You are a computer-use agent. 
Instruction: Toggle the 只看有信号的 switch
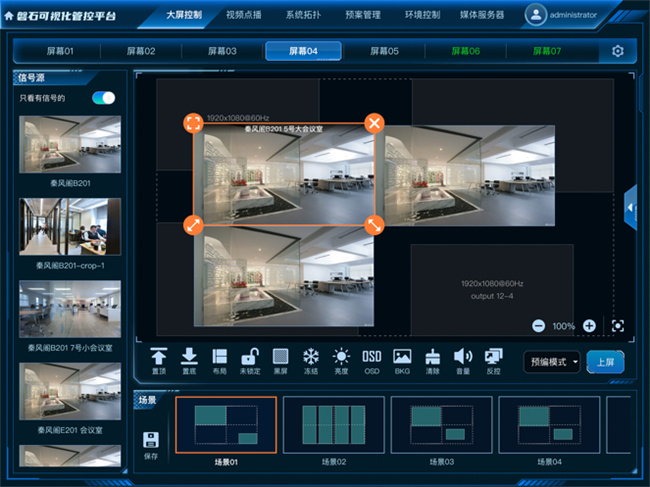point(104,98)
